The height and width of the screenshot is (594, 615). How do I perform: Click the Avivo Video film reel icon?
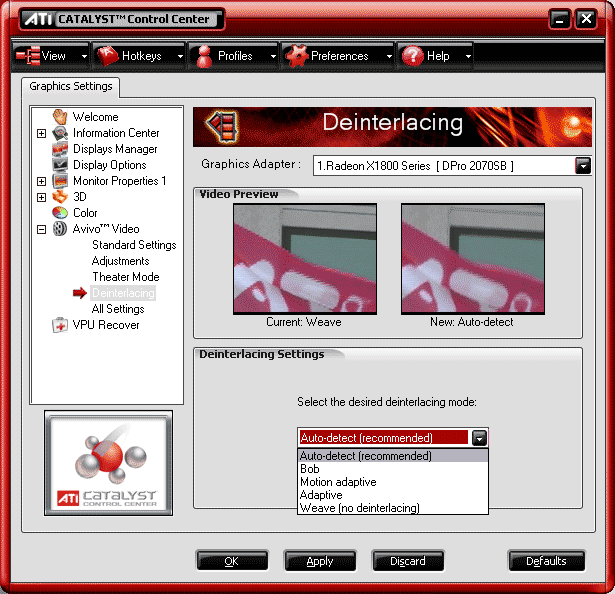point(60,229)
